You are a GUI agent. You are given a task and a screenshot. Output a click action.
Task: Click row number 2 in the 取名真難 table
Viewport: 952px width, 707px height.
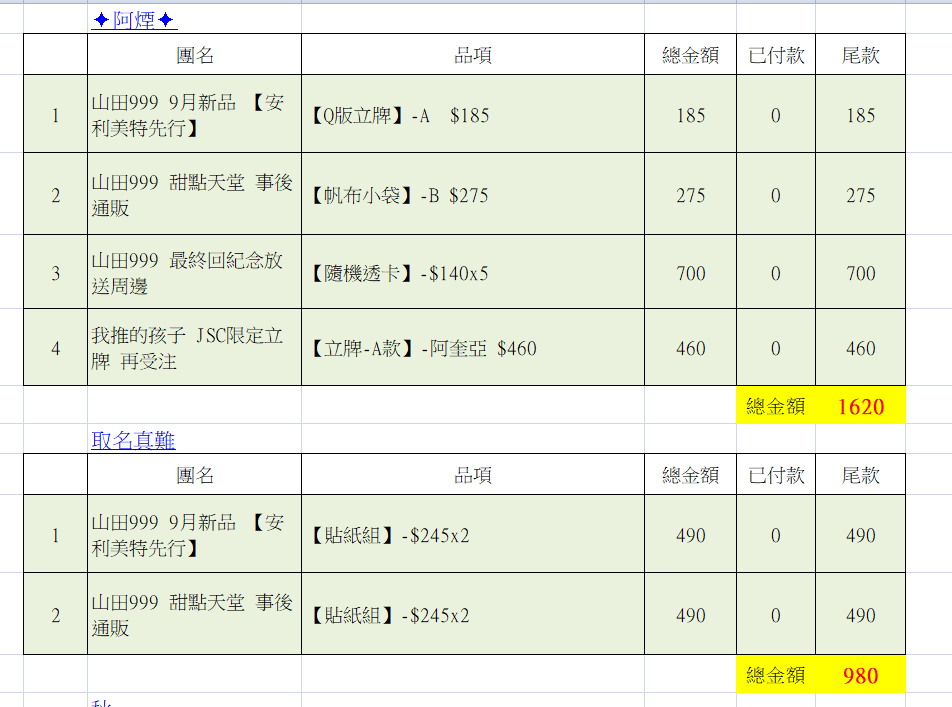(x=55, y=614)
